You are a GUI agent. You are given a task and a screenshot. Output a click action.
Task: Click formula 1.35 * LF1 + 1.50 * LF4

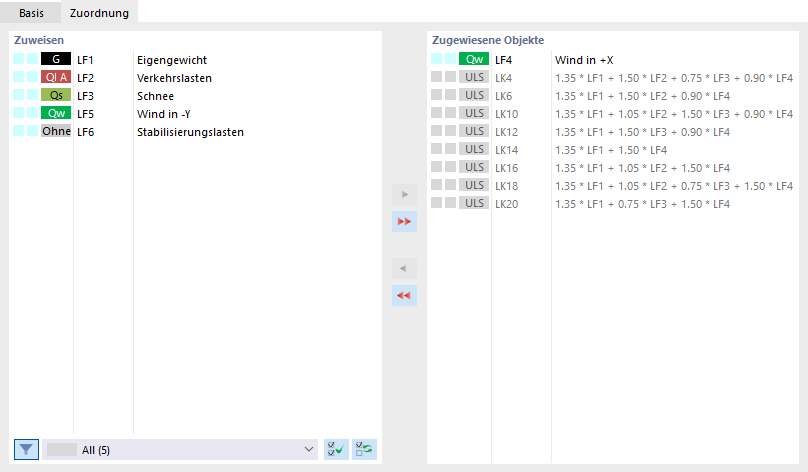(x=611, y=150)
